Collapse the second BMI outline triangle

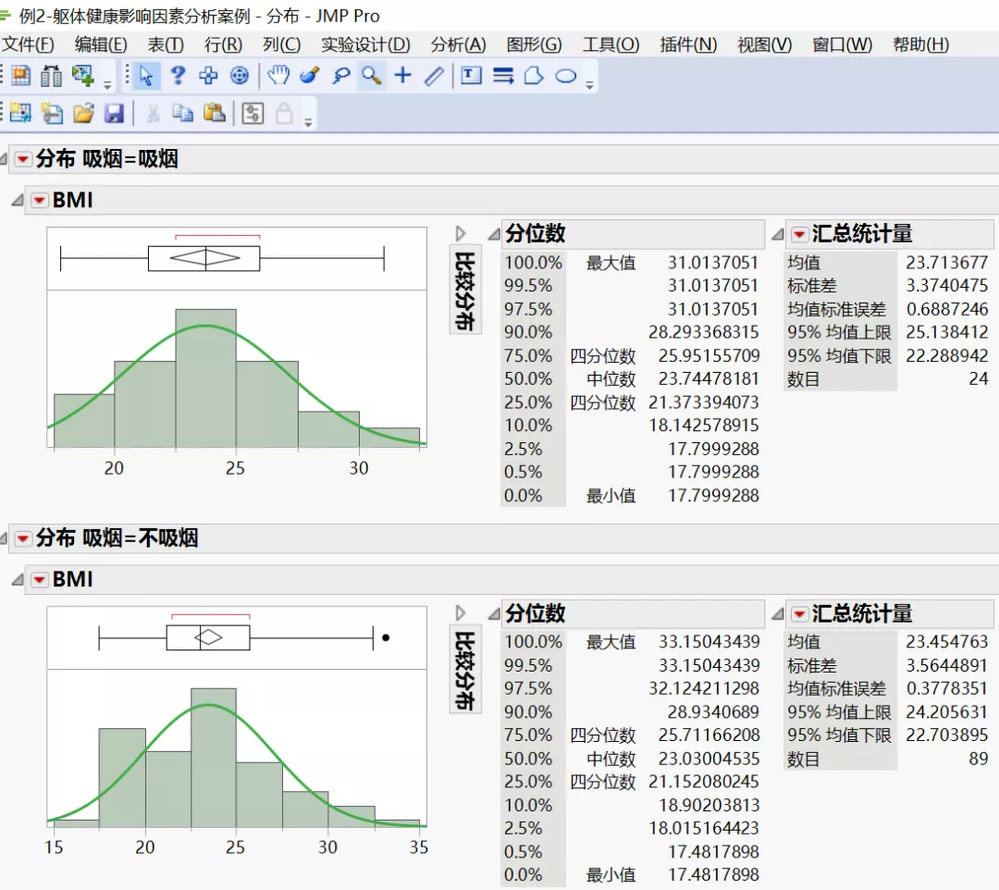pyautogui.click(x=17, y=580)
